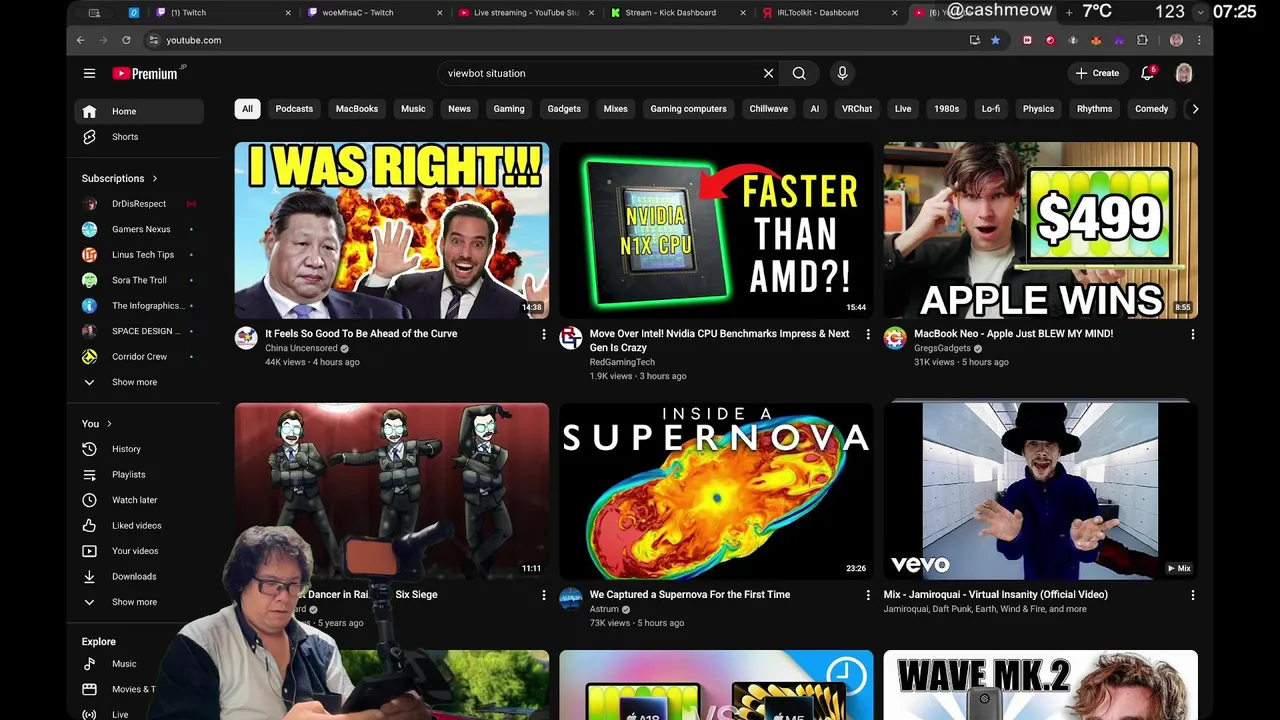Open options for 'It Feels So Good' video
Viewport: 1280px width, 720px height.
(x=544, y=334)
